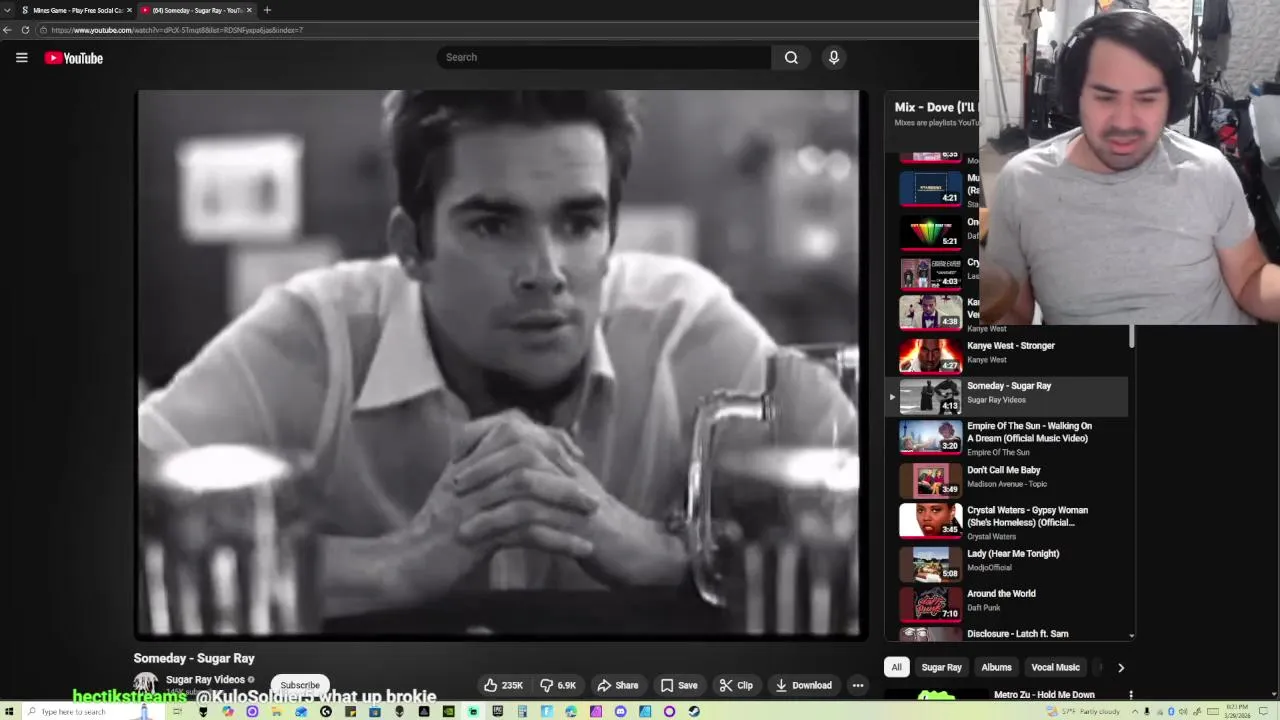Activate voice search microphone
1280x720 pixels.
834,57
